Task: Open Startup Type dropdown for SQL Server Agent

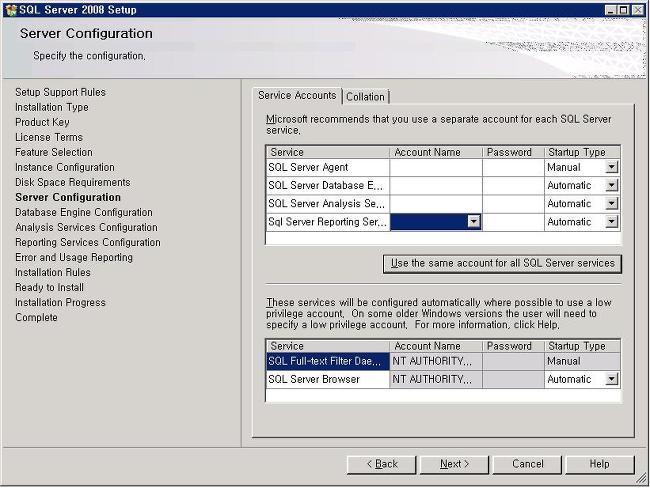Action: [611, 167]
